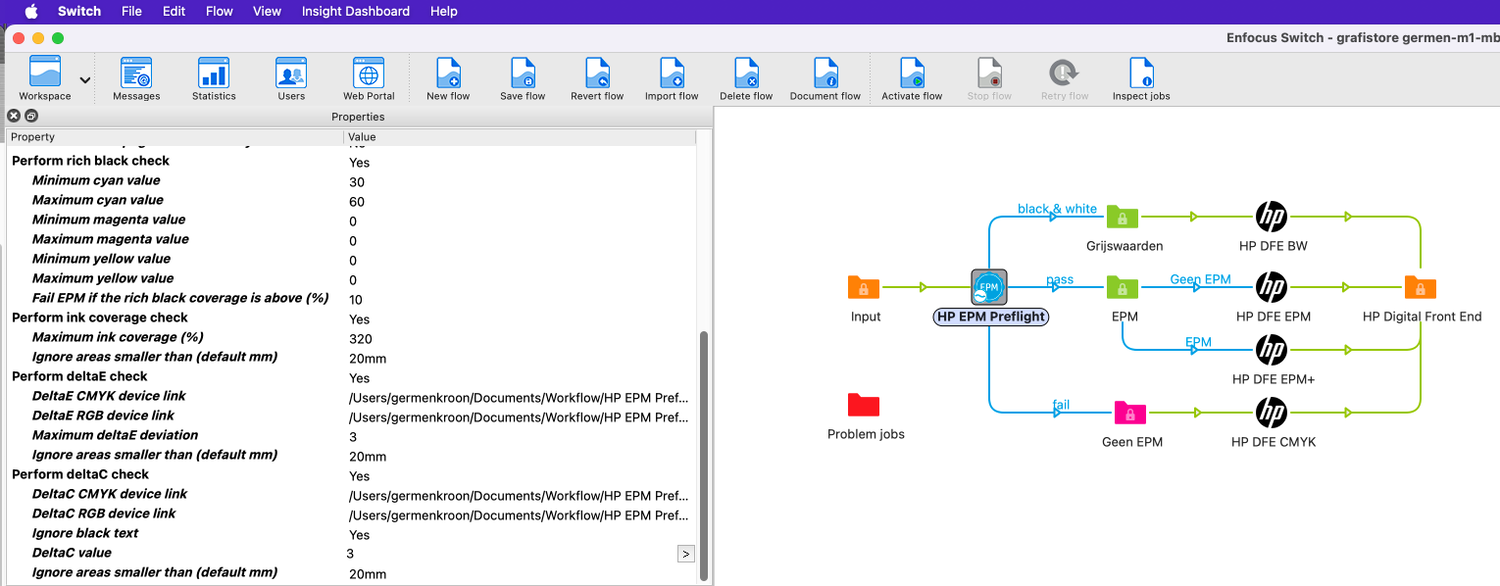Select the 'Perform deltaE check' row

tap(351, 377)
